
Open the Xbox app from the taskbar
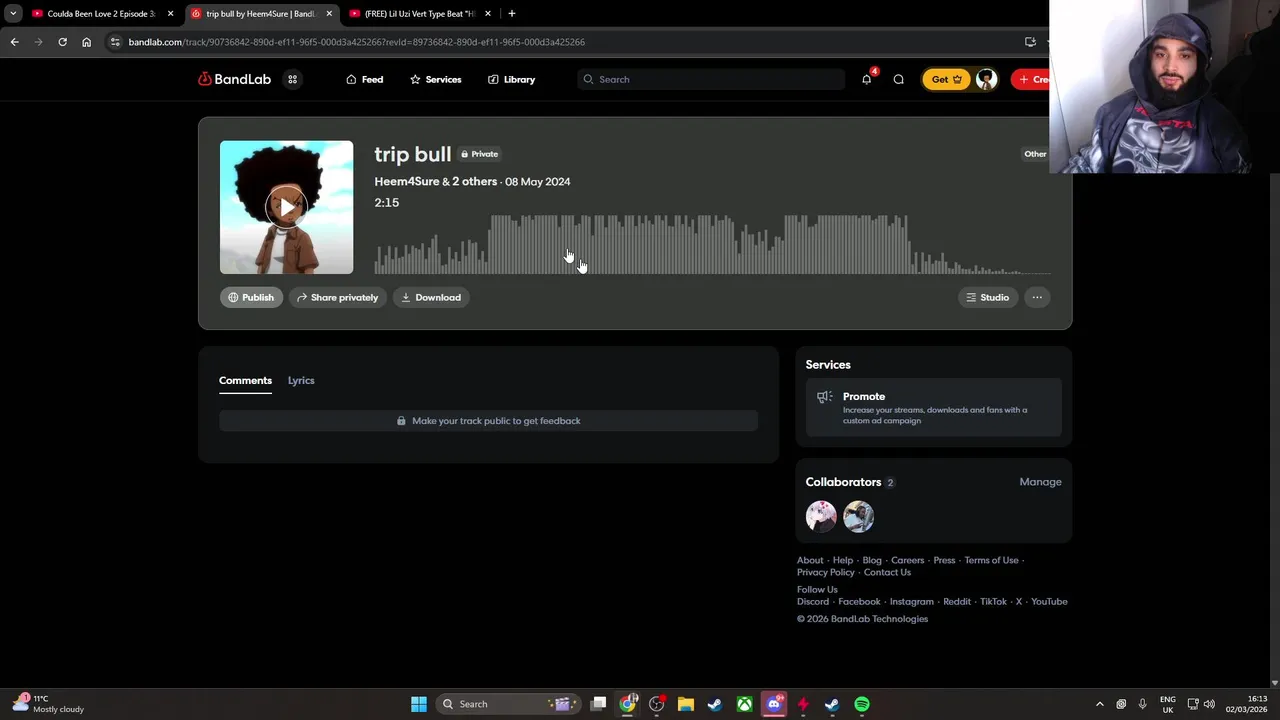pyautogui.click(x=745, y=704)
